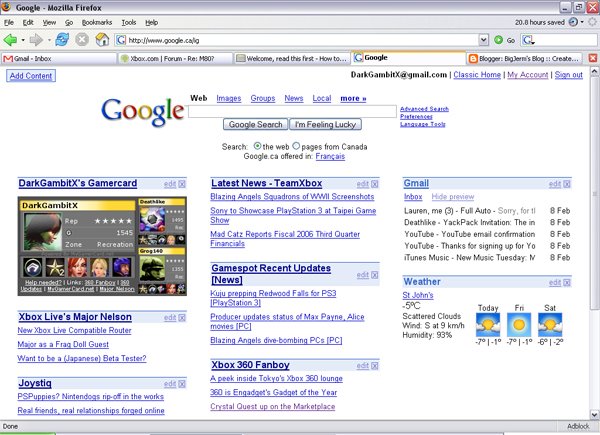Open the Back button history dropdown arrow

[x=23, y=40]
